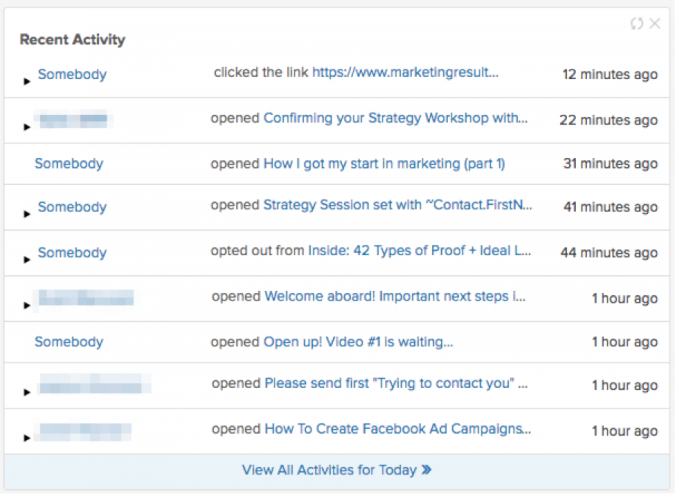This screenshot has height=494, width=675.
Task: Refresh the Recent Activity widget
Action: (x=637, y=24)
